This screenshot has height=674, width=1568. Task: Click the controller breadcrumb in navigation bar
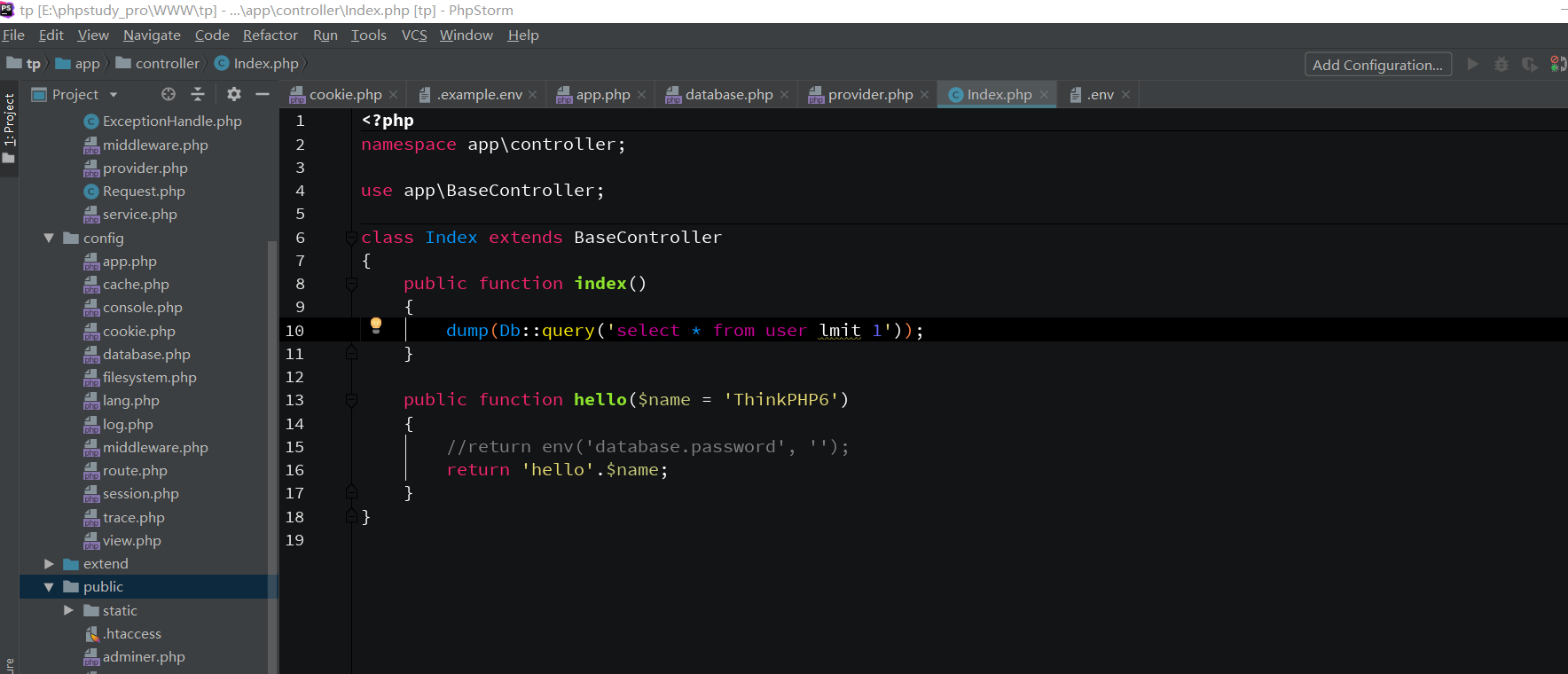tap(167, 64)
